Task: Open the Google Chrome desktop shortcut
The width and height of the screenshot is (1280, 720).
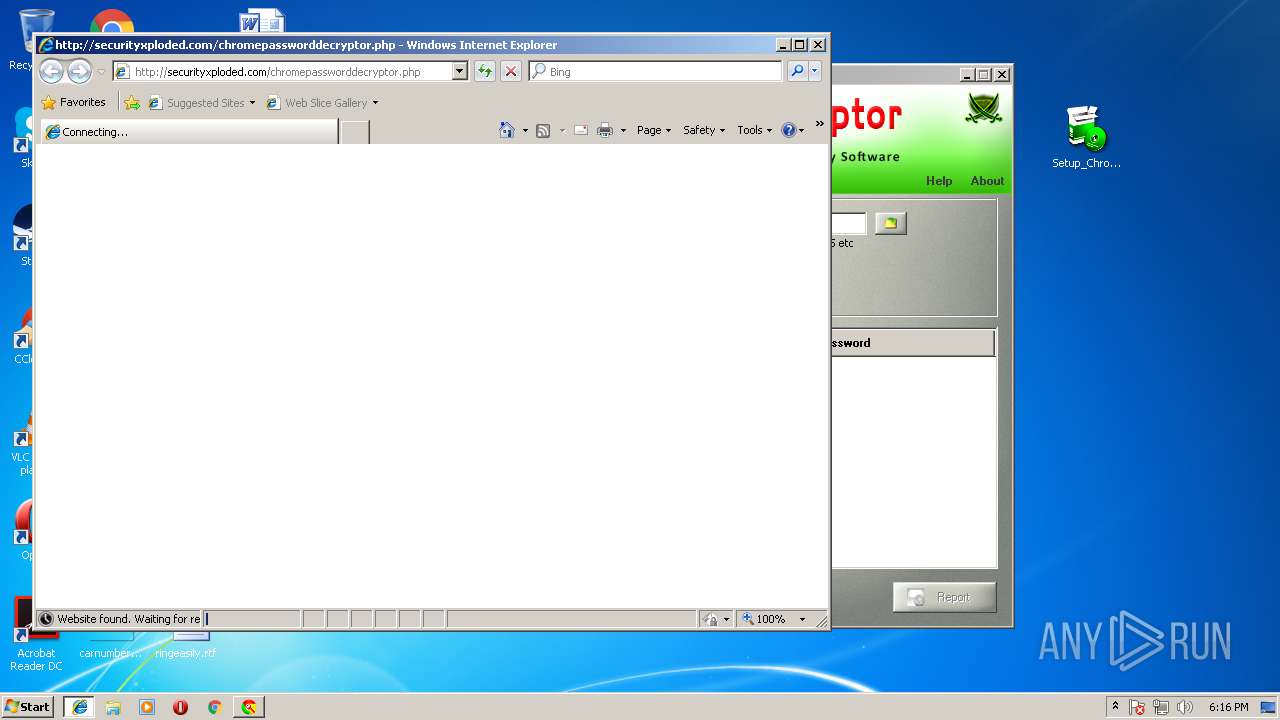Action: (x=112, y=22)
